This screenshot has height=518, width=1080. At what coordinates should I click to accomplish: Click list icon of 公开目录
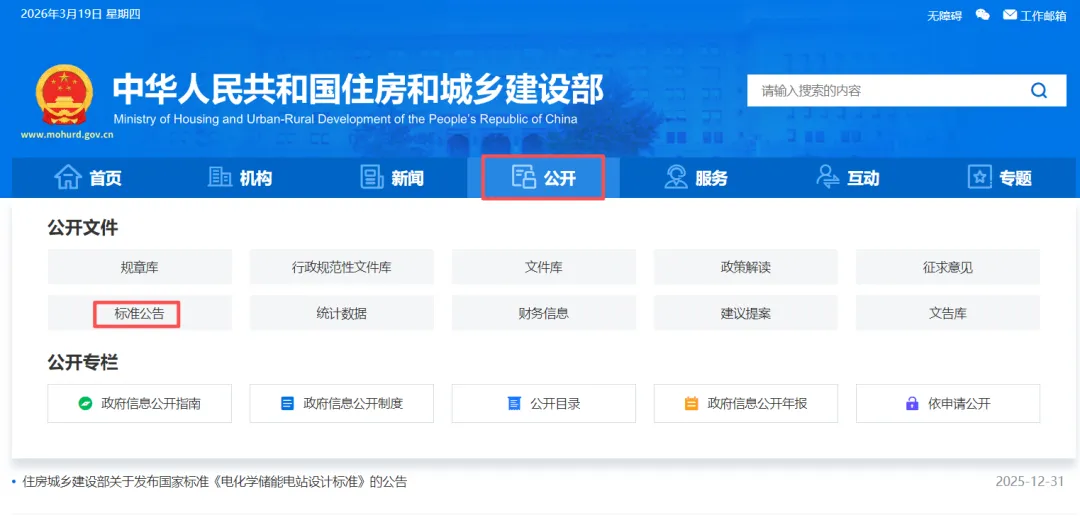[x=514, y=404]
